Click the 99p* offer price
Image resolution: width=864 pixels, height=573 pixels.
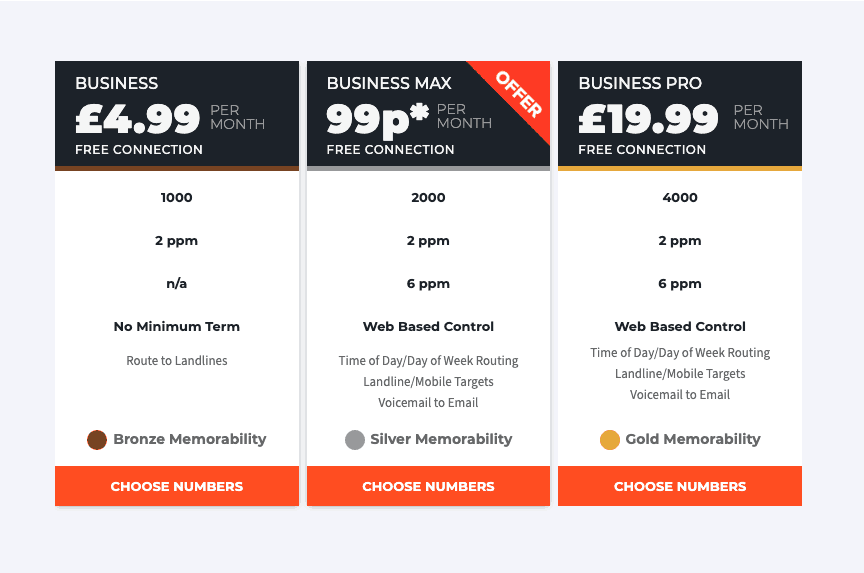pos(377,119)
